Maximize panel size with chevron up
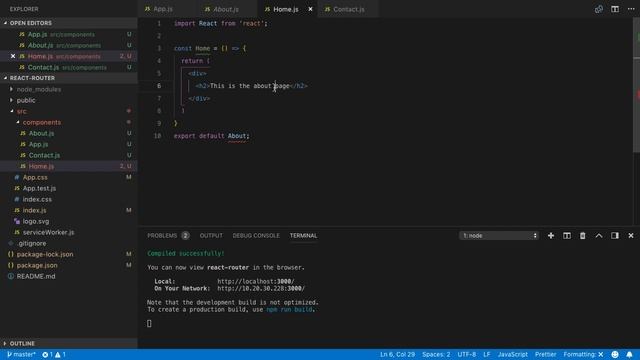This screenshot has width=640, height=360. pos(598,236)
